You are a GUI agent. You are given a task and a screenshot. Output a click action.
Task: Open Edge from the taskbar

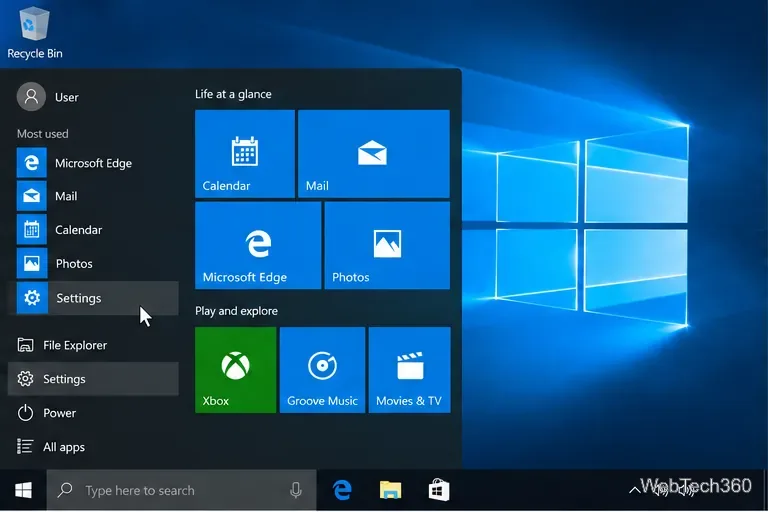tap(342, 490)
